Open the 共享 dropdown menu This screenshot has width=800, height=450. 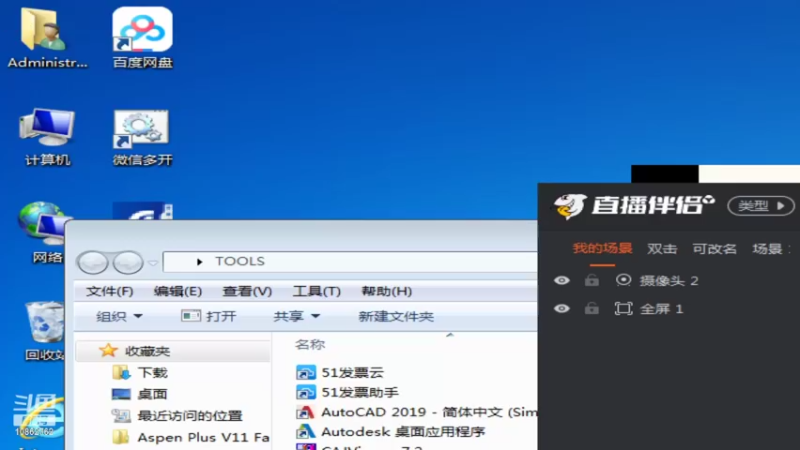click(296, 316)
